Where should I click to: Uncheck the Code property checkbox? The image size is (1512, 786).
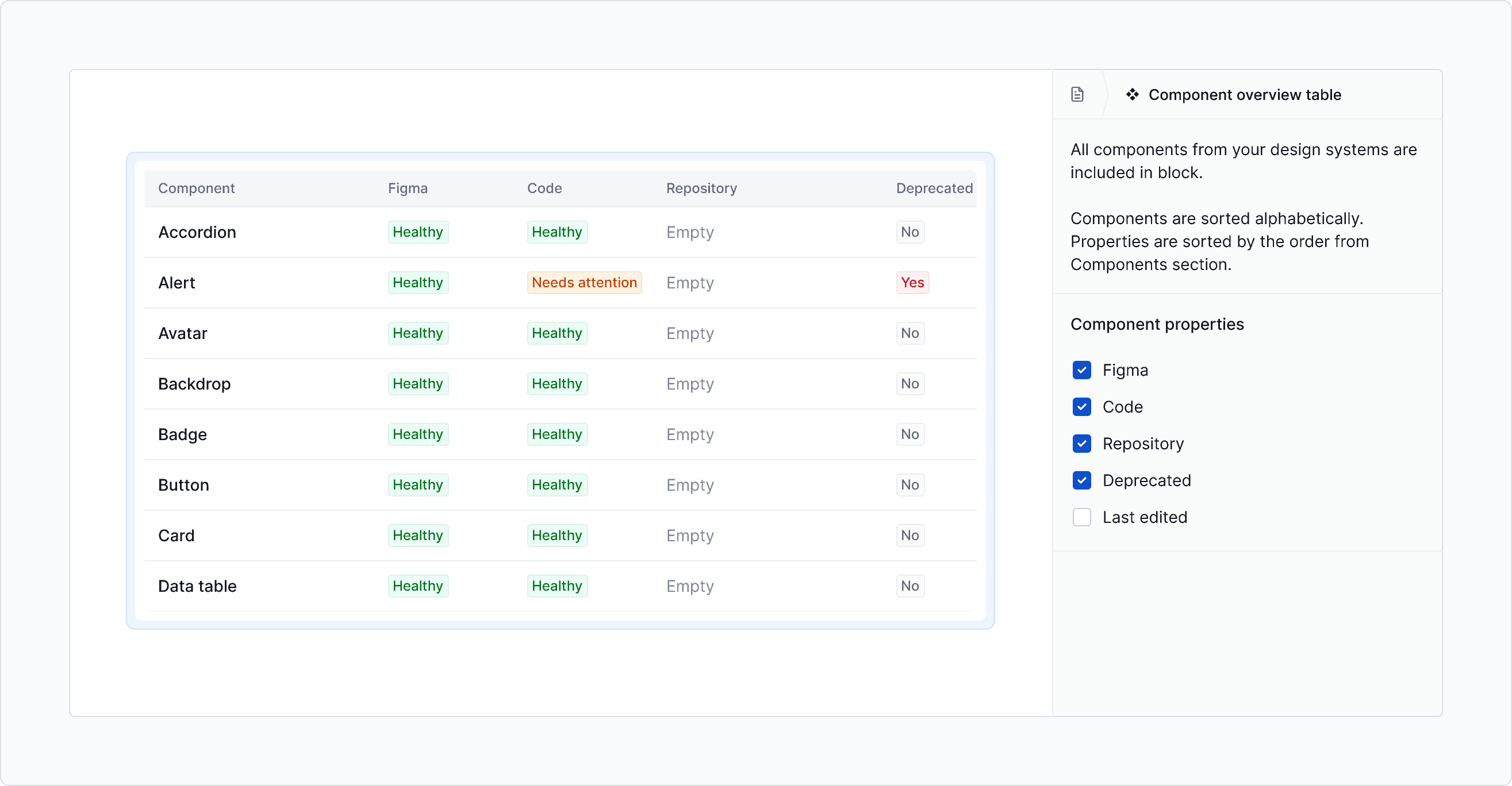(1081, 407)
